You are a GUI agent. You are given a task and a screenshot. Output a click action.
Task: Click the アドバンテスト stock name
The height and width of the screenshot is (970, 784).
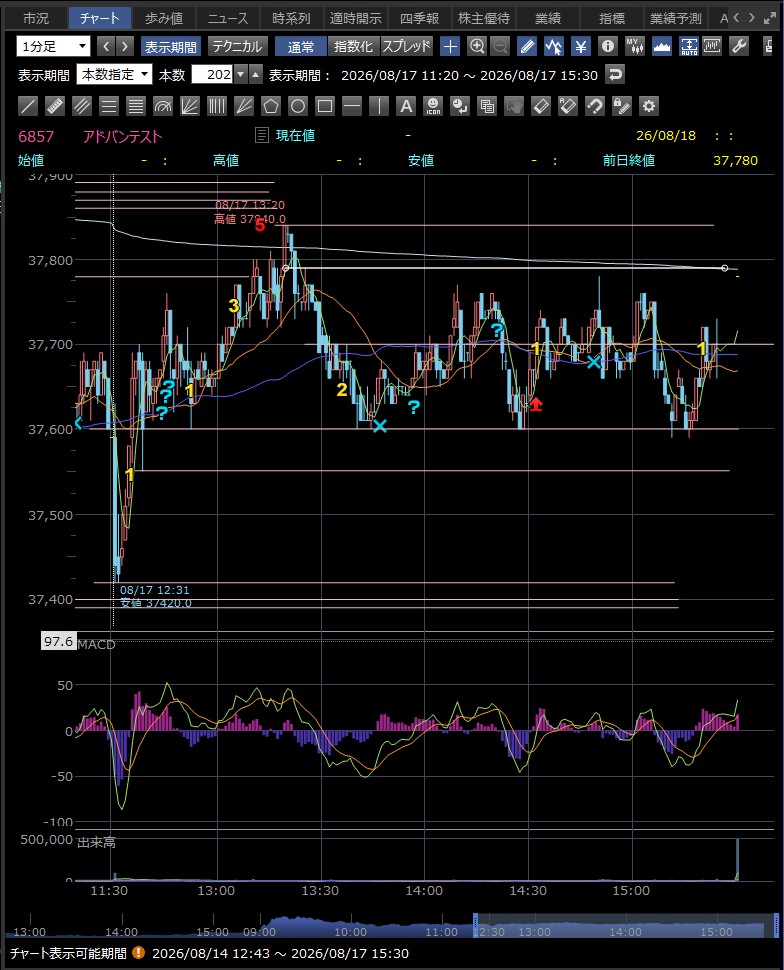tap(123, 136)
